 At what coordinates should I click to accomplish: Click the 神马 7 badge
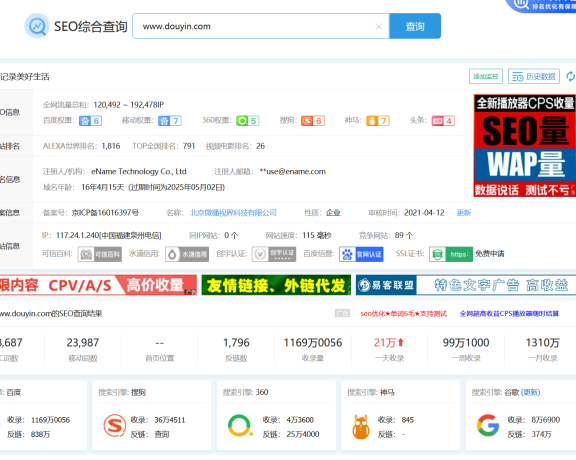tap(378, 121)
